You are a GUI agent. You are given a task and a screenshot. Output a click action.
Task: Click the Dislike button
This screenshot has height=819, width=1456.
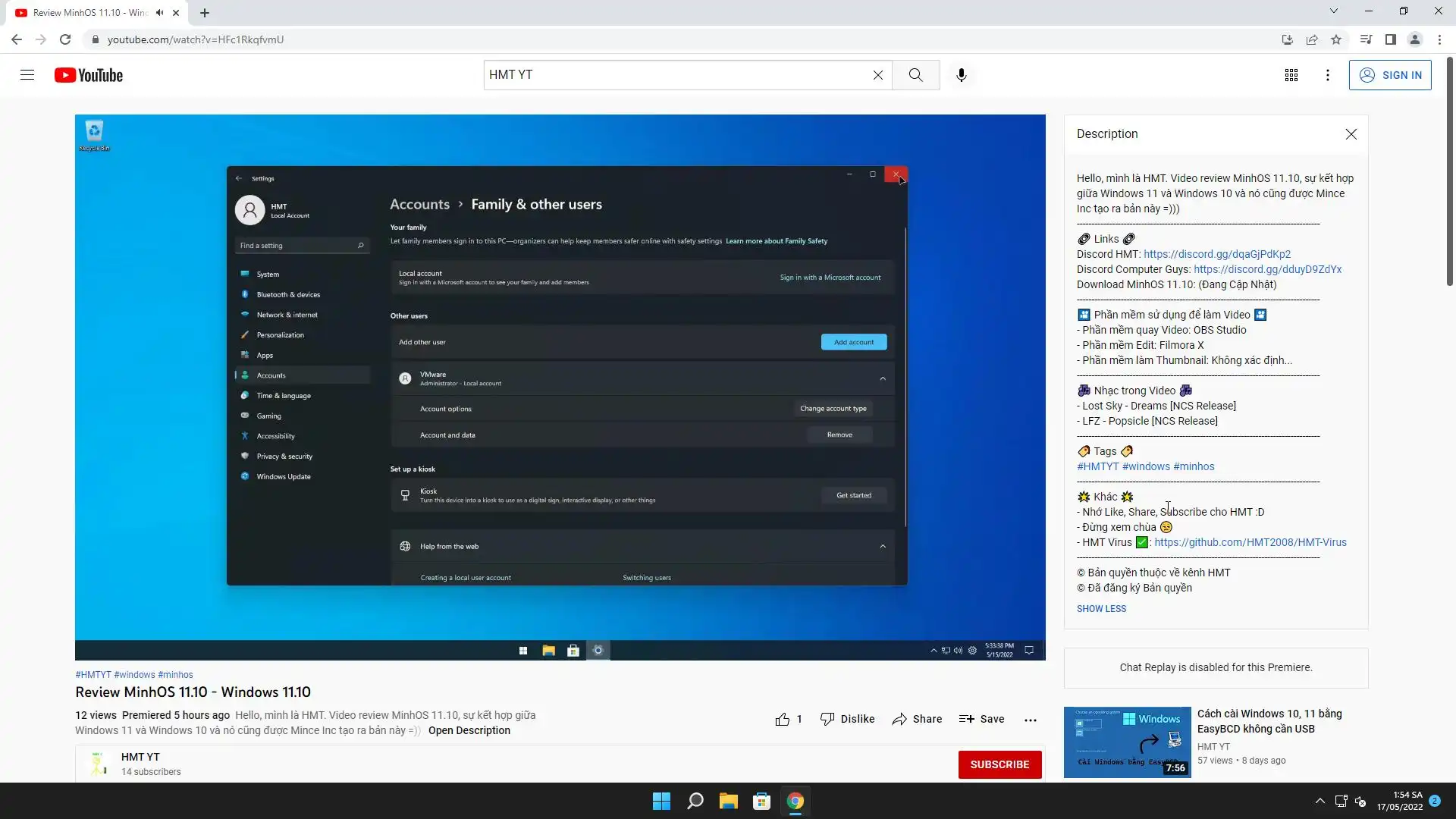847,720
